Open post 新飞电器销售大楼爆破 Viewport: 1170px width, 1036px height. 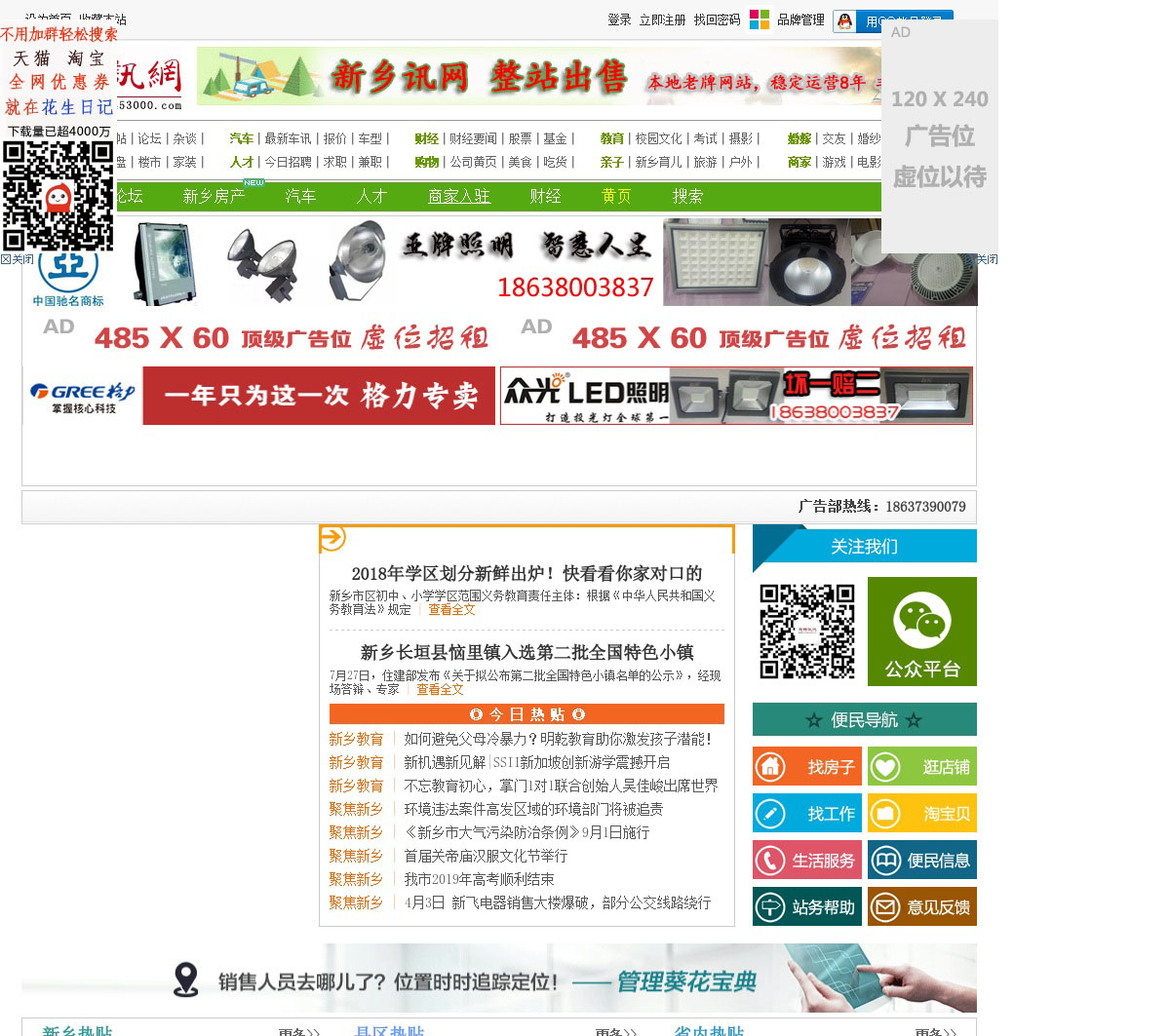click(558, 902)
